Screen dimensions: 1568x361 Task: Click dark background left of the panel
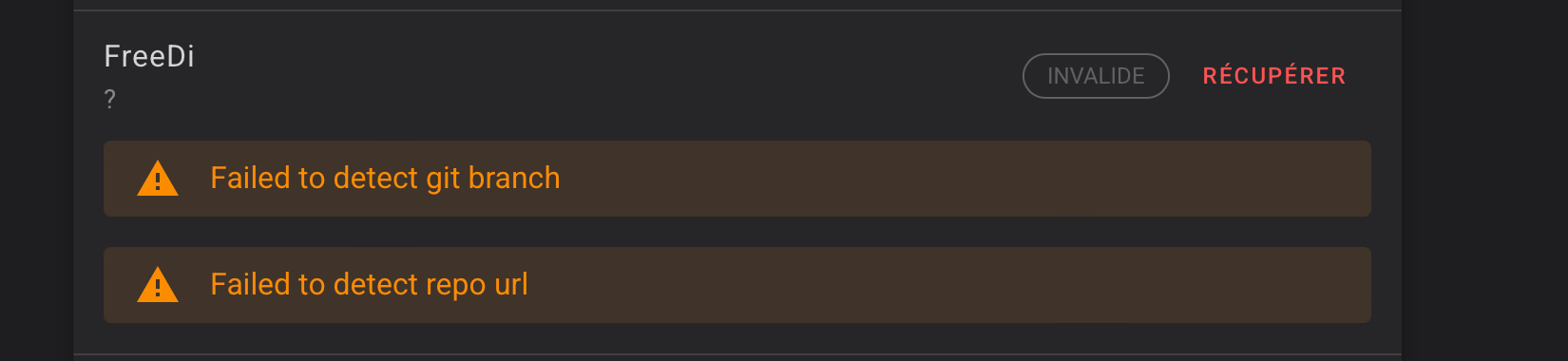click(36, 180)
